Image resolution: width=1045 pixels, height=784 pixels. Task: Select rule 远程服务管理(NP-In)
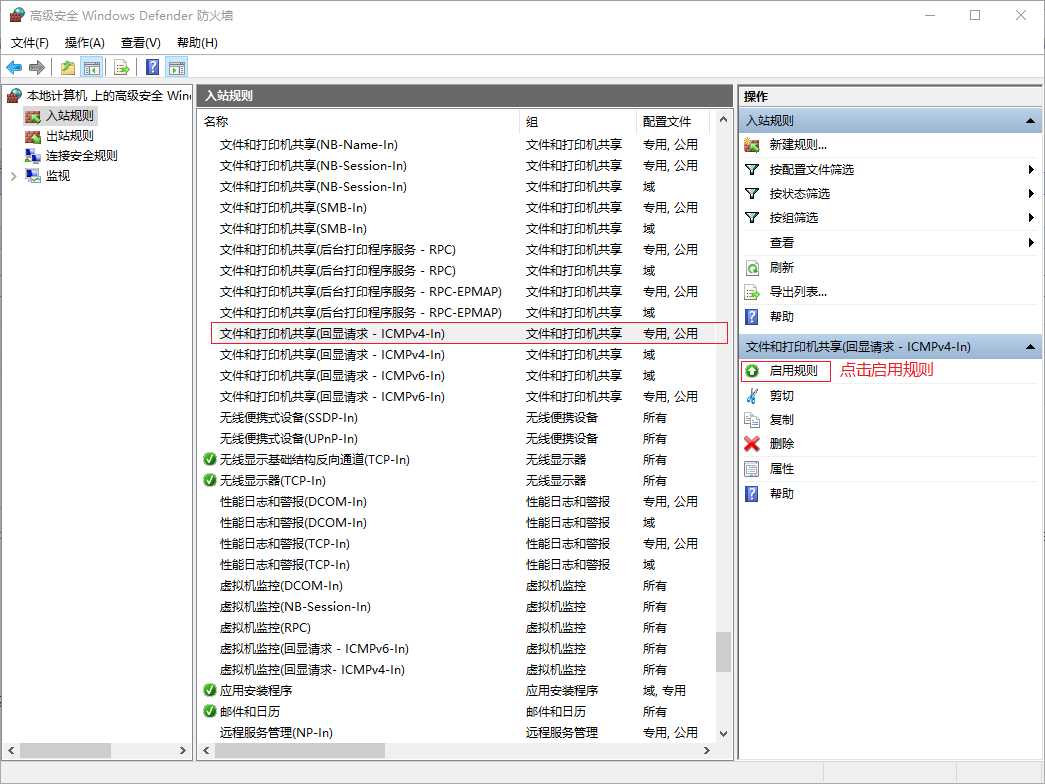(276, 732)
